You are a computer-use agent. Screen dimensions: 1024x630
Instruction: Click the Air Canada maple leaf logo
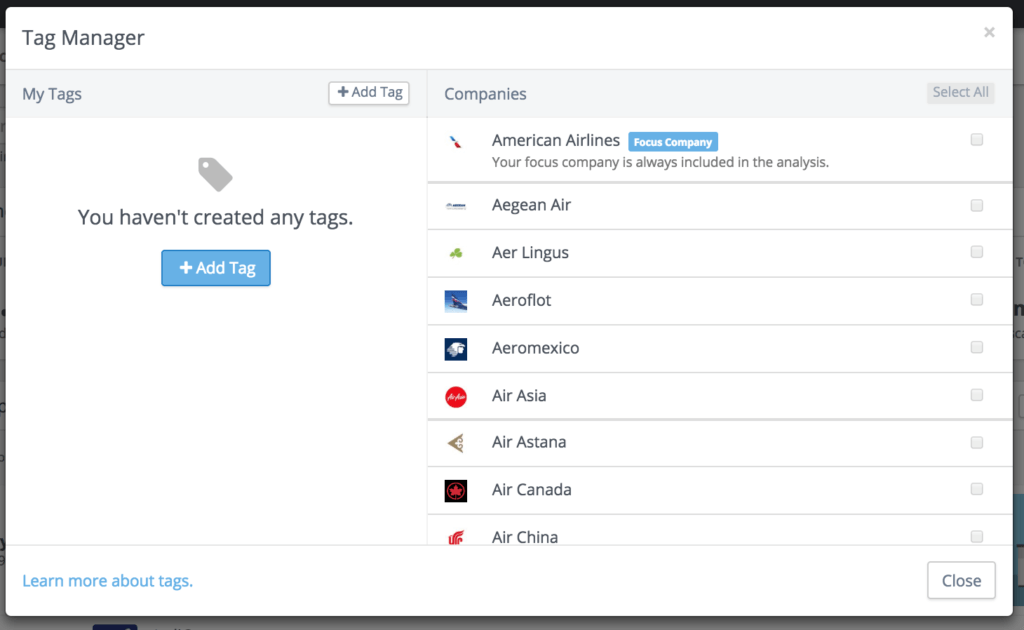tap(456, 490)
